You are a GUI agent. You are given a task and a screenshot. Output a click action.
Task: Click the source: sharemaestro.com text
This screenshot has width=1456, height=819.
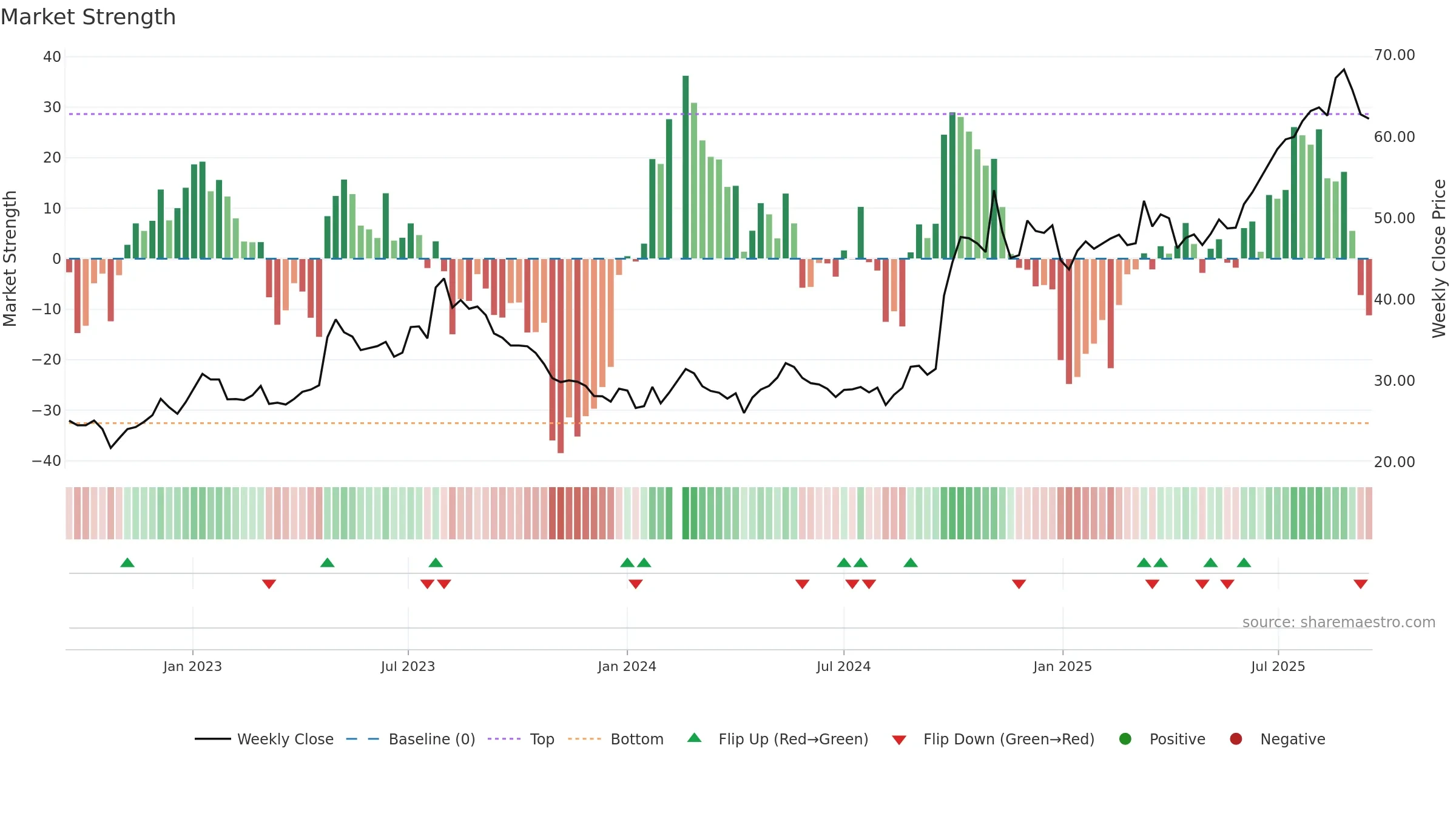(1338, 622)
